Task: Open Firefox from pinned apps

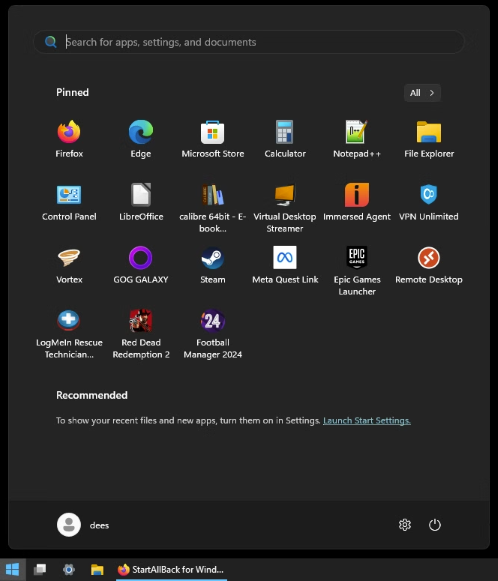Action: tap(69, 139)
